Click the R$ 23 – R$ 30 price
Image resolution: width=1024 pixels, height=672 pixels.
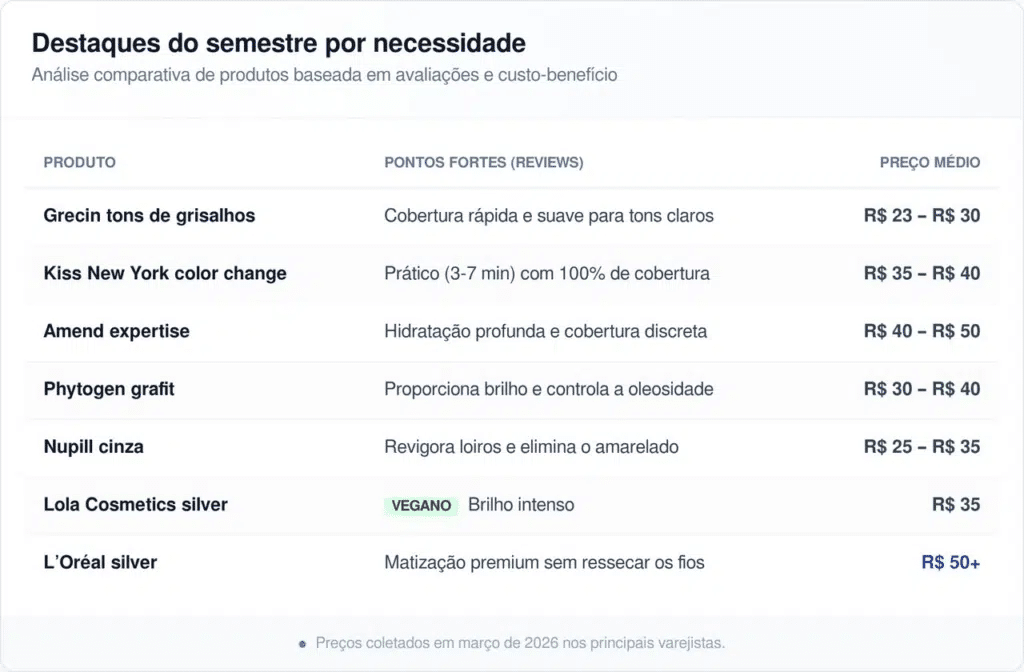click(x=922, y=216)
